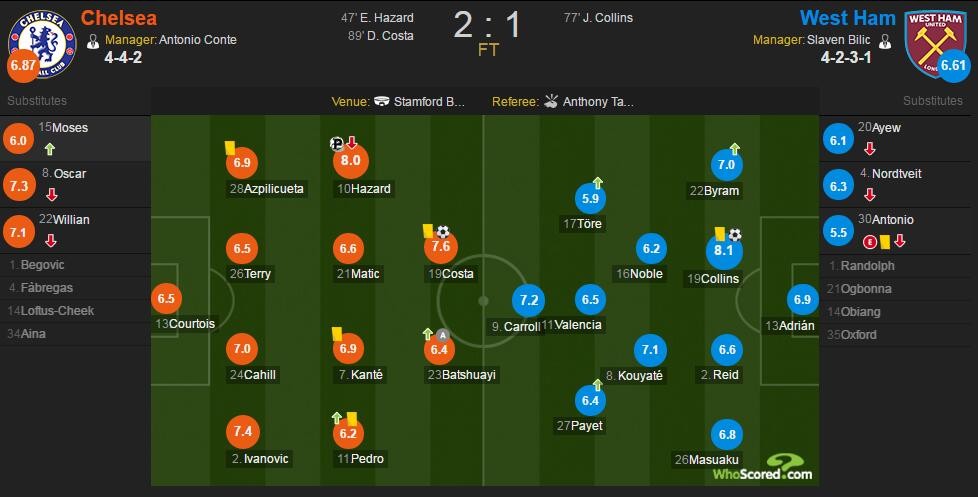Viewport: 978px width, 497px height.
Task: Click the goal ball icon above Costa
Action: pyautogui.click(x=443, y=232)
